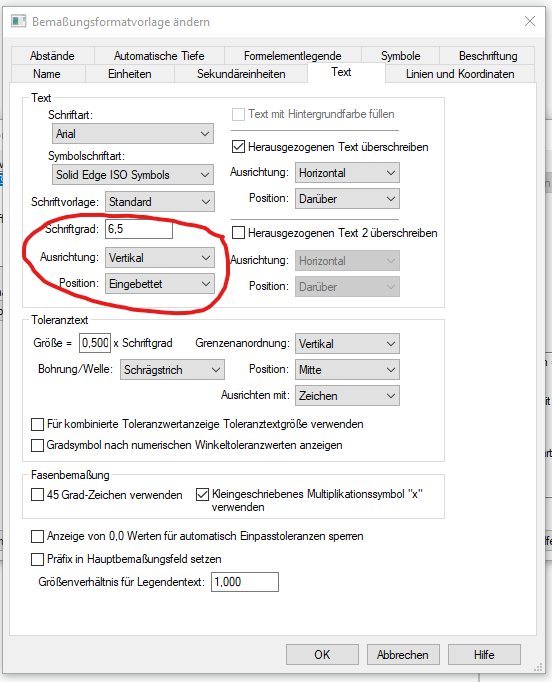The width and height of the screenshot is (552, 682).
Task: Expand the Bohrung/Welle Schrägstrich dropdown
Action: click(172, 370)
